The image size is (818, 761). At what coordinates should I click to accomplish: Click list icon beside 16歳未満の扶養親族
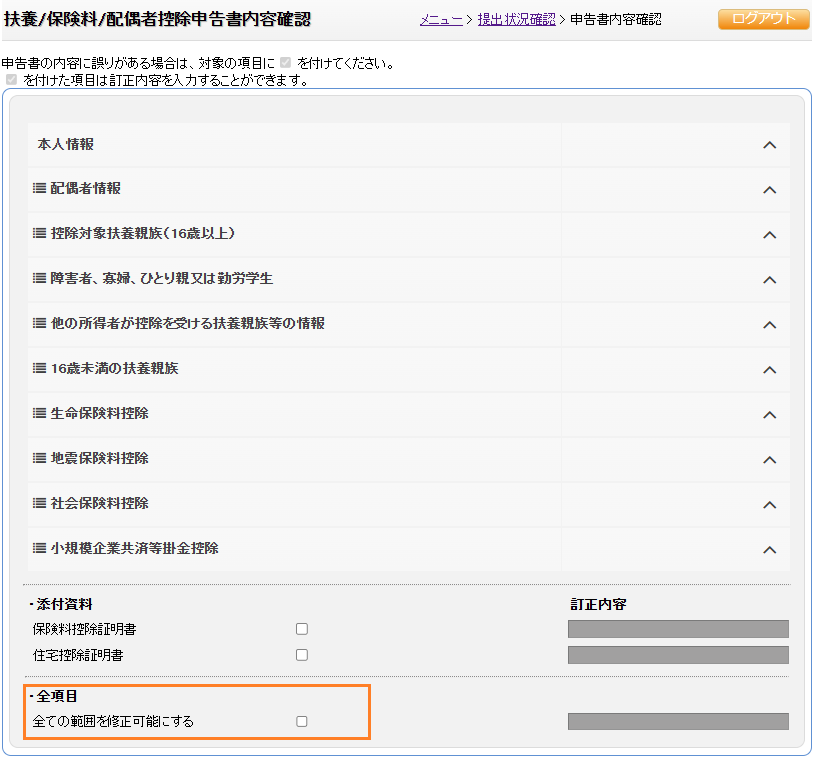[39, 369]
